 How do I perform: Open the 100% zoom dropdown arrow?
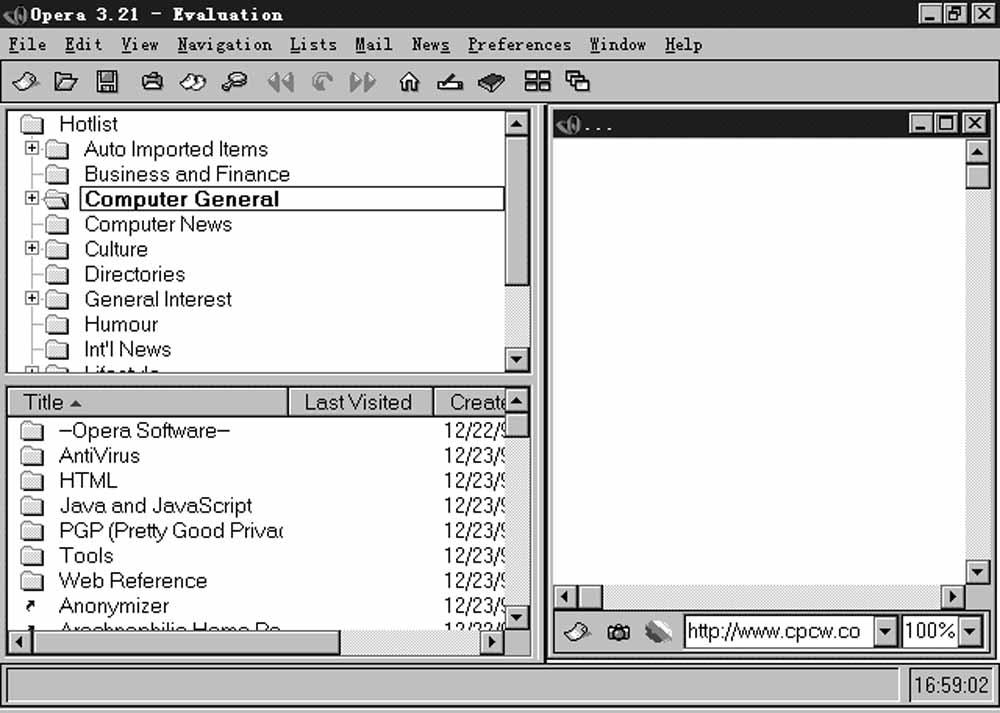970,632
